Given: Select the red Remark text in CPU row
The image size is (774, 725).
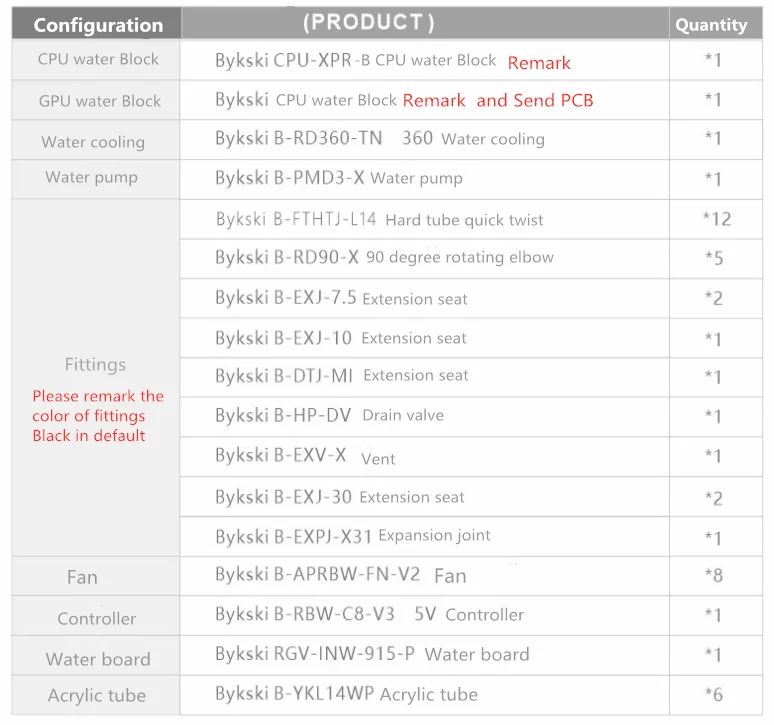Looking at the screenshot, I should click(539, 63).
